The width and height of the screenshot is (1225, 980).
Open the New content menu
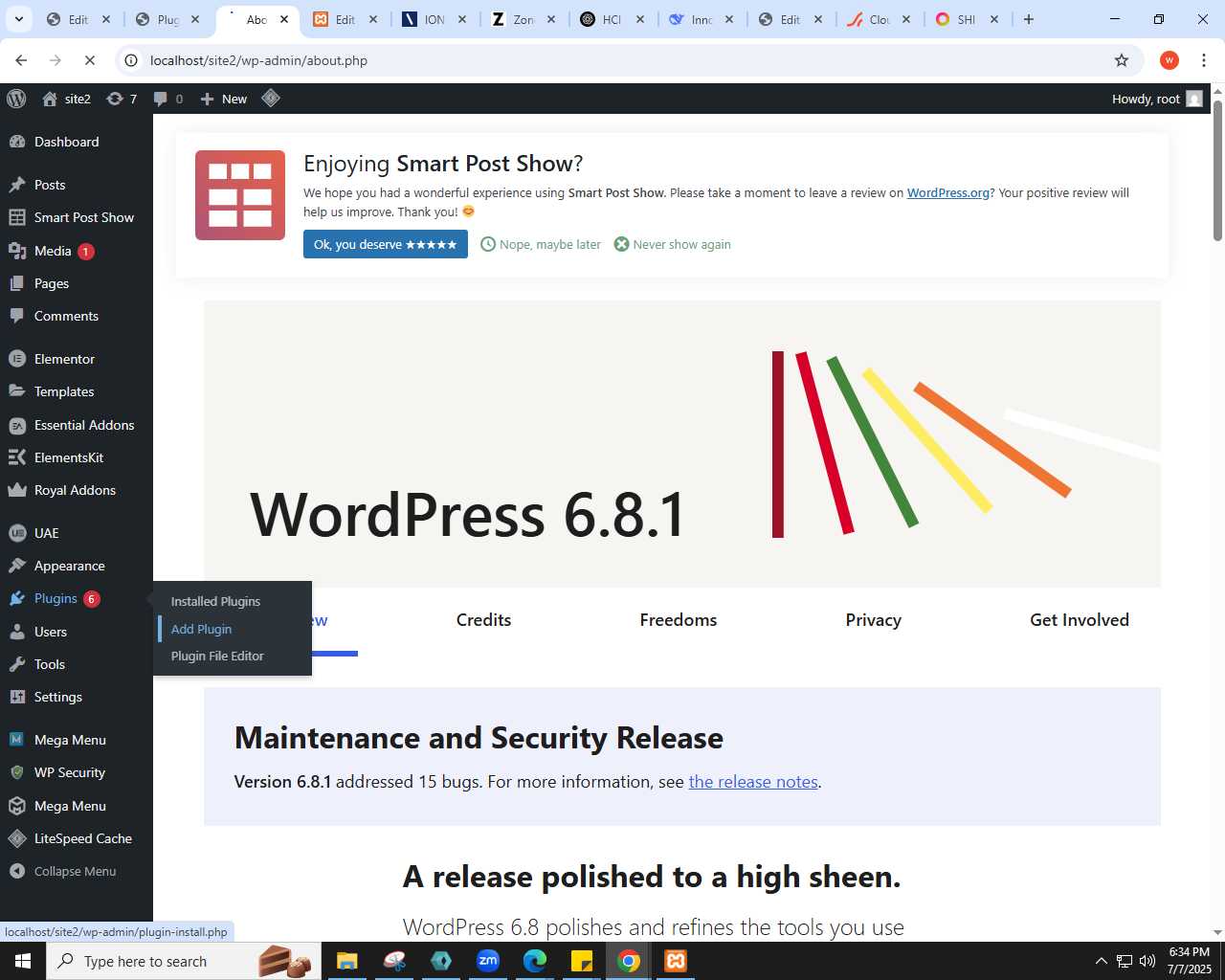click(x=223, y=99)
